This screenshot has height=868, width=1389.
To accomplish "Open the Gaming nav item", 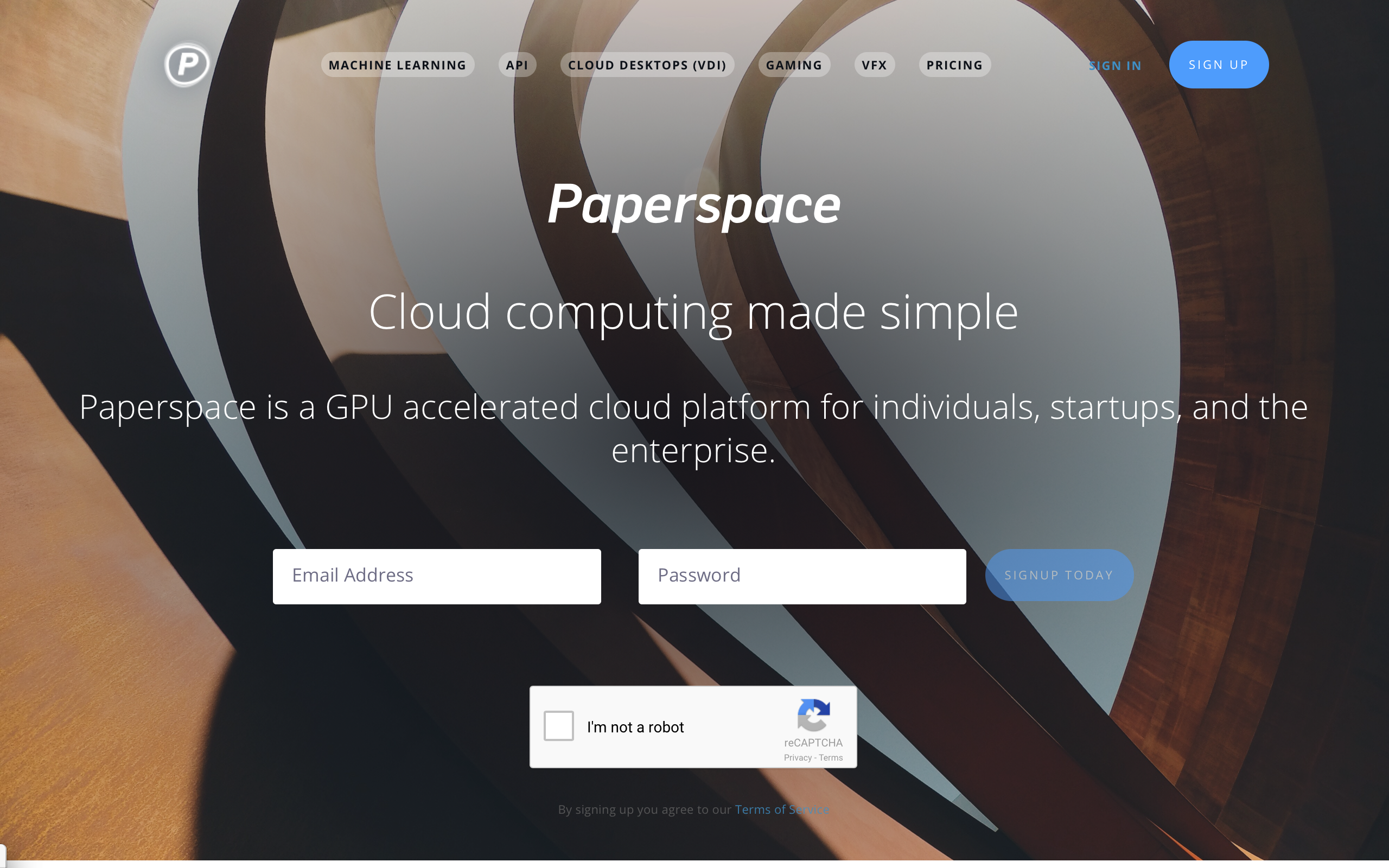I will (794, 65).
